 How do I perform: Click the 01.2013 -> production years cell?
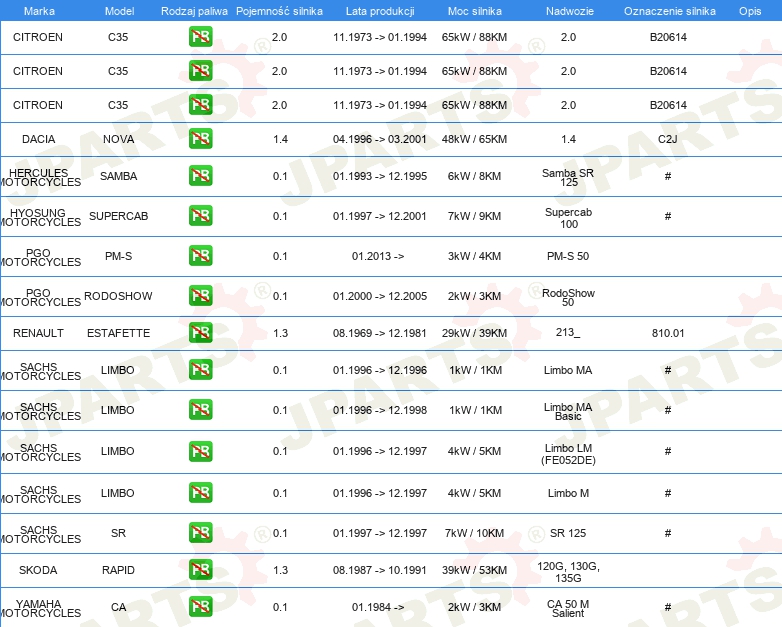[x=378, y=256]
